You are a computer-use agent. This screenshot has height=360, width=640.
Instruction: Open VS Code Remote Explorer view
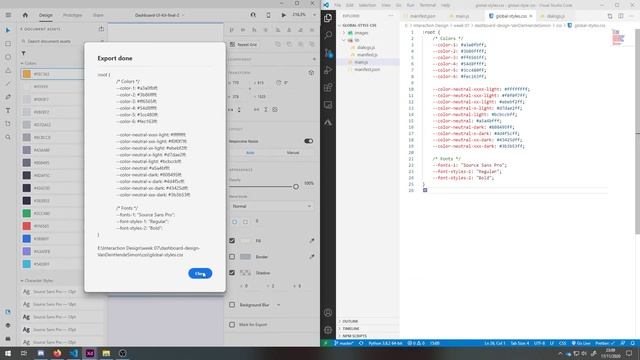click(328, 105)
